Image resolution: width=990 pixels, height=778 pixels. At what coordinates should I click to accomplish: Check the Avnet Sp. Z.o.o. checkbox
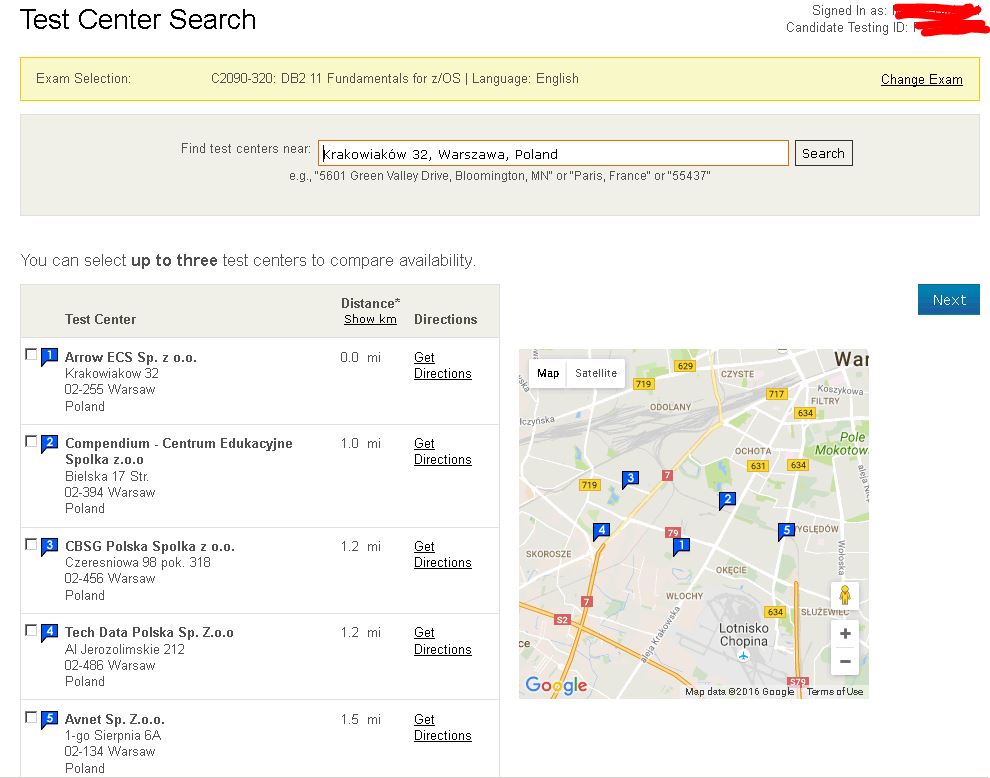[x=30, y=717]
